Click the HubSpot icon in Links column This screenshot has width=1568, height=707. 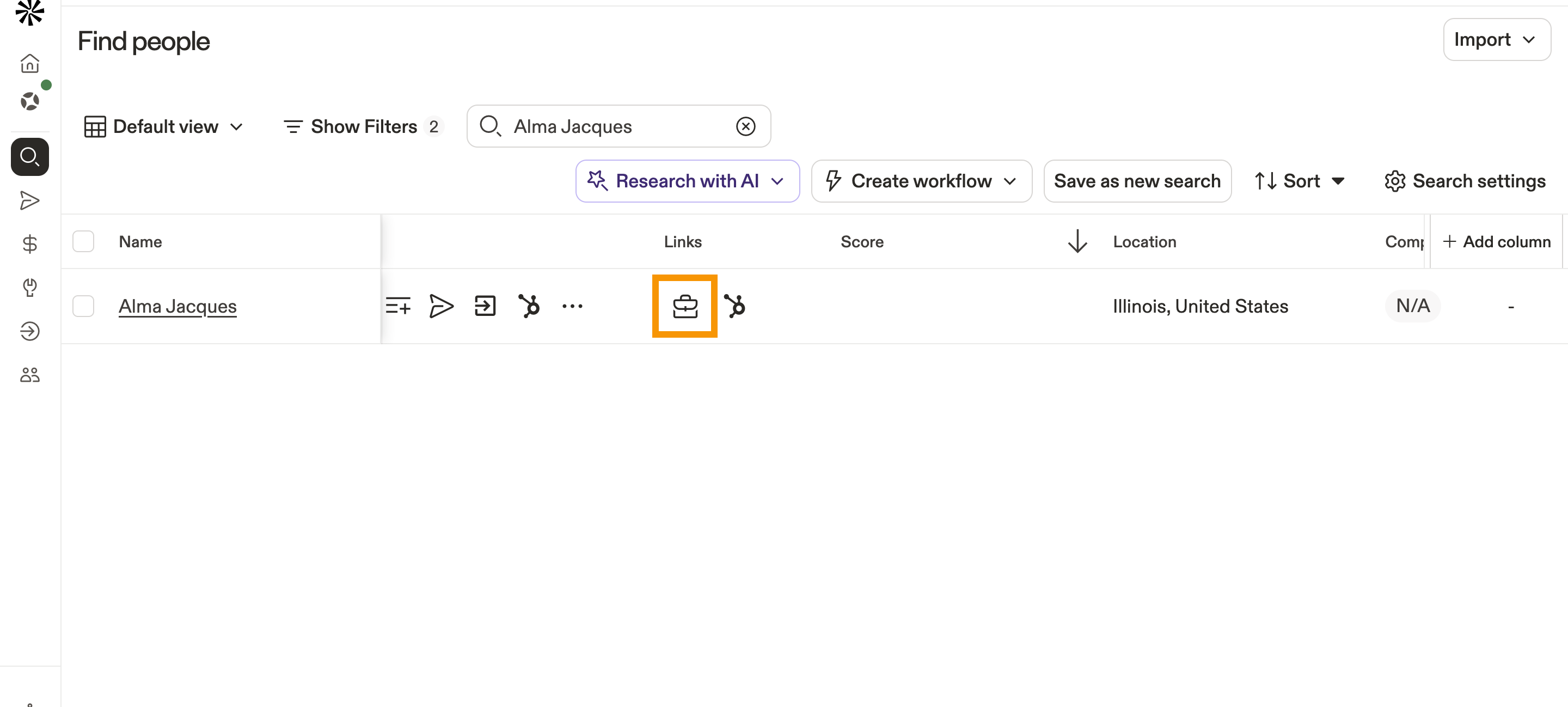click(x=734, y=306)
